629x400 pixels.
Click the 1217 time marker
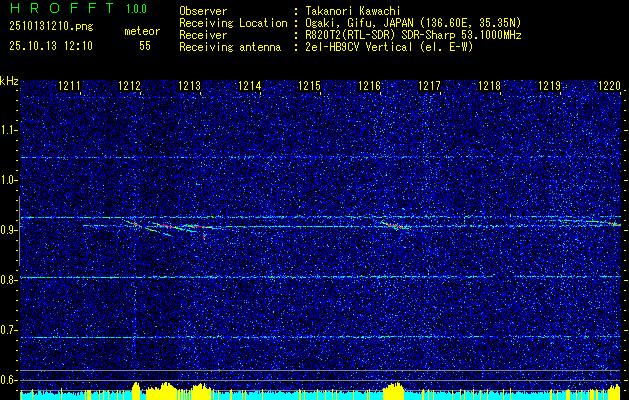[429, 85]
